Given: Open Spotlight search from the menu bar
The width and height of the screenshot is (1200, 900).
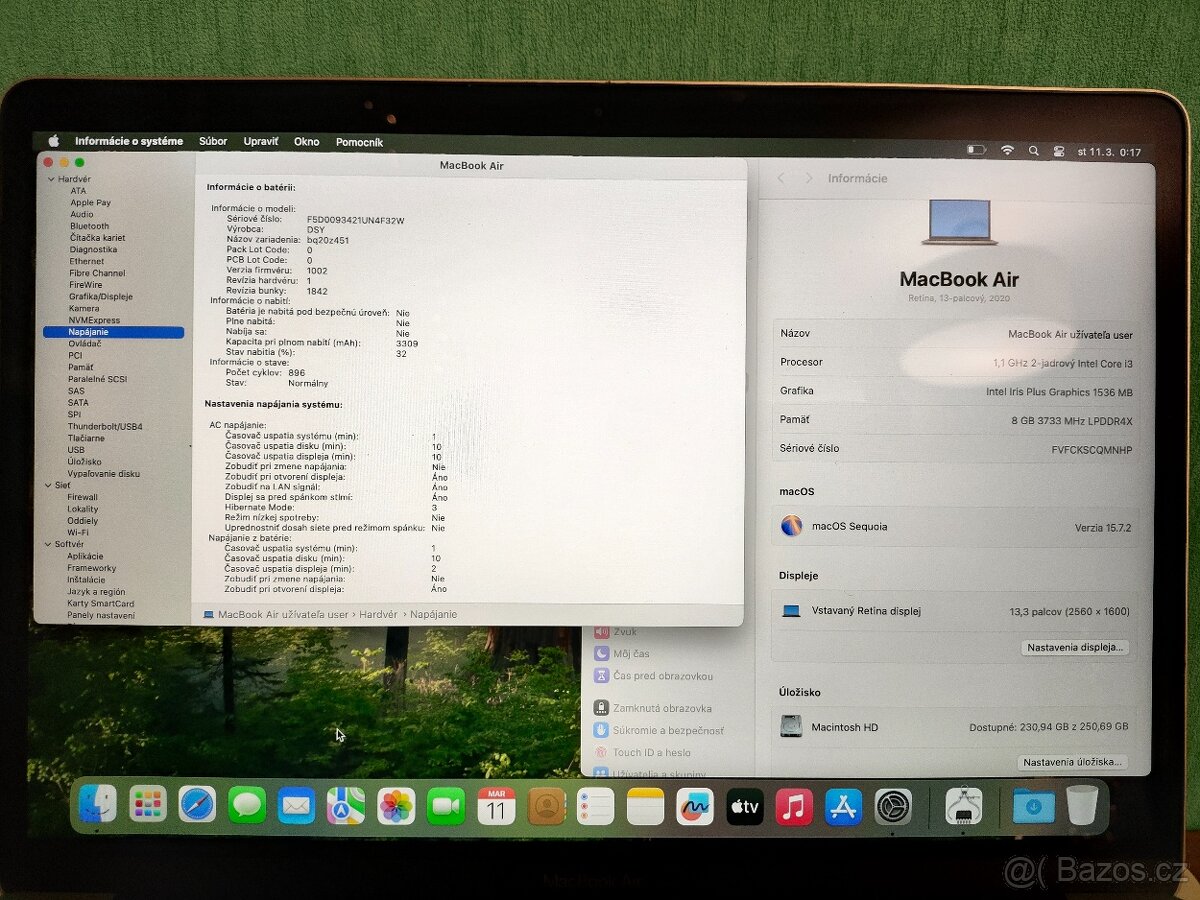Looking at the screenshot, I should click(x=1033, y=149).
